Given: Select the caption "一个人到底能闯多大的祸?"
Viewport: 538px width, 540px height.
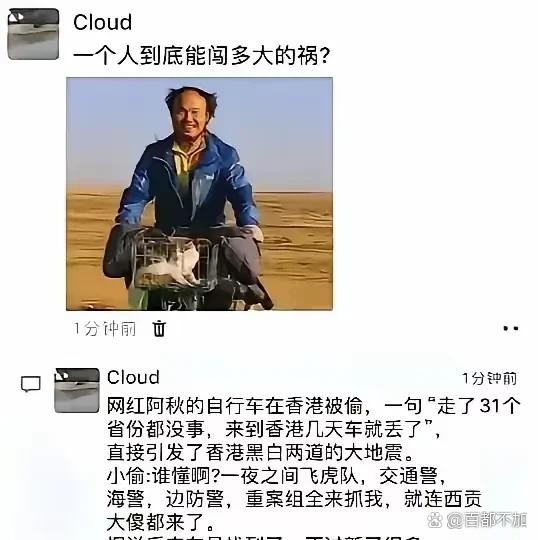Looking at the screenshot, I should click(201, 55).
